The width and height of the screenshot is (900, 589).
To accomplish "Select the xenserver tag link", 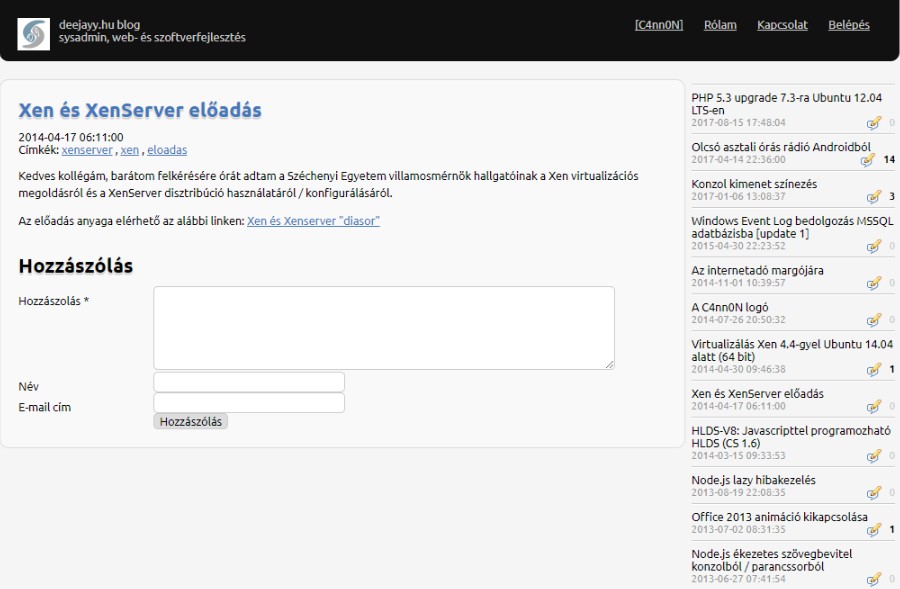I will [x=87, y=150].
